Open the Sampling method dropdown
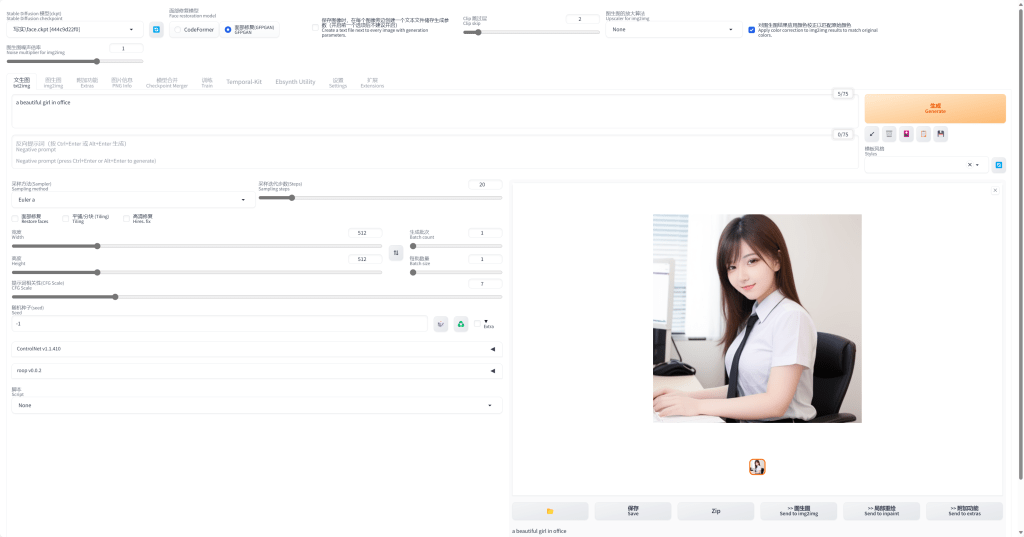The image size is (1024, 537). click(x=130, y=199)
